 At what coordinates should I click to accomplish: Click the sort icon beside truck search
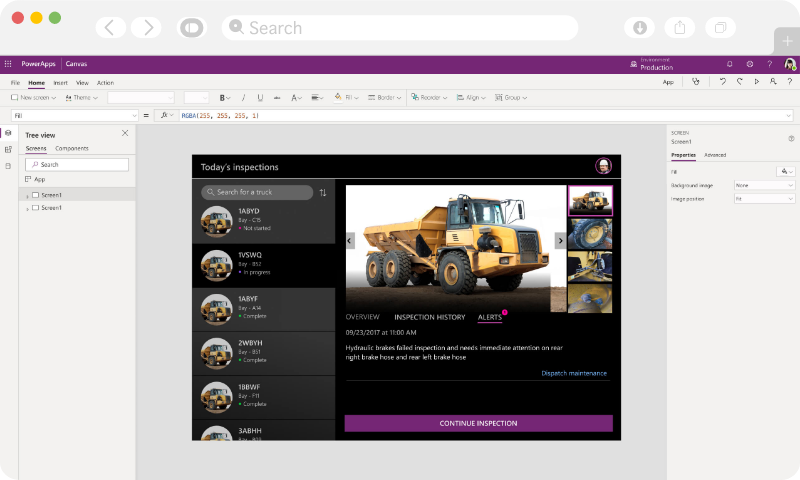[x=323, y=192]
